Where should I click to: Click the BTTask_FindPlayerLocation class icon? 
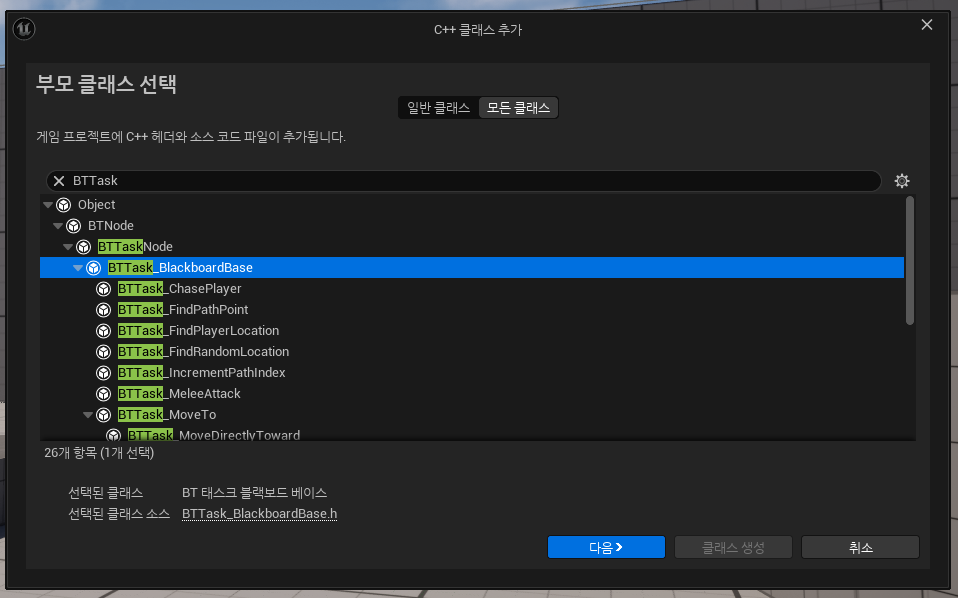pyautogui.click(x=104, y=330)
